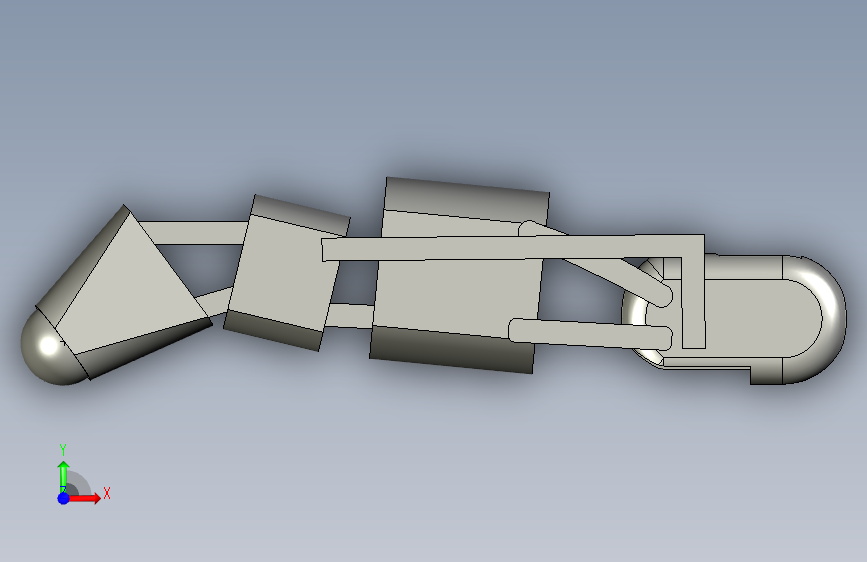Select the lower horizontal link rod

coord(589,332)
